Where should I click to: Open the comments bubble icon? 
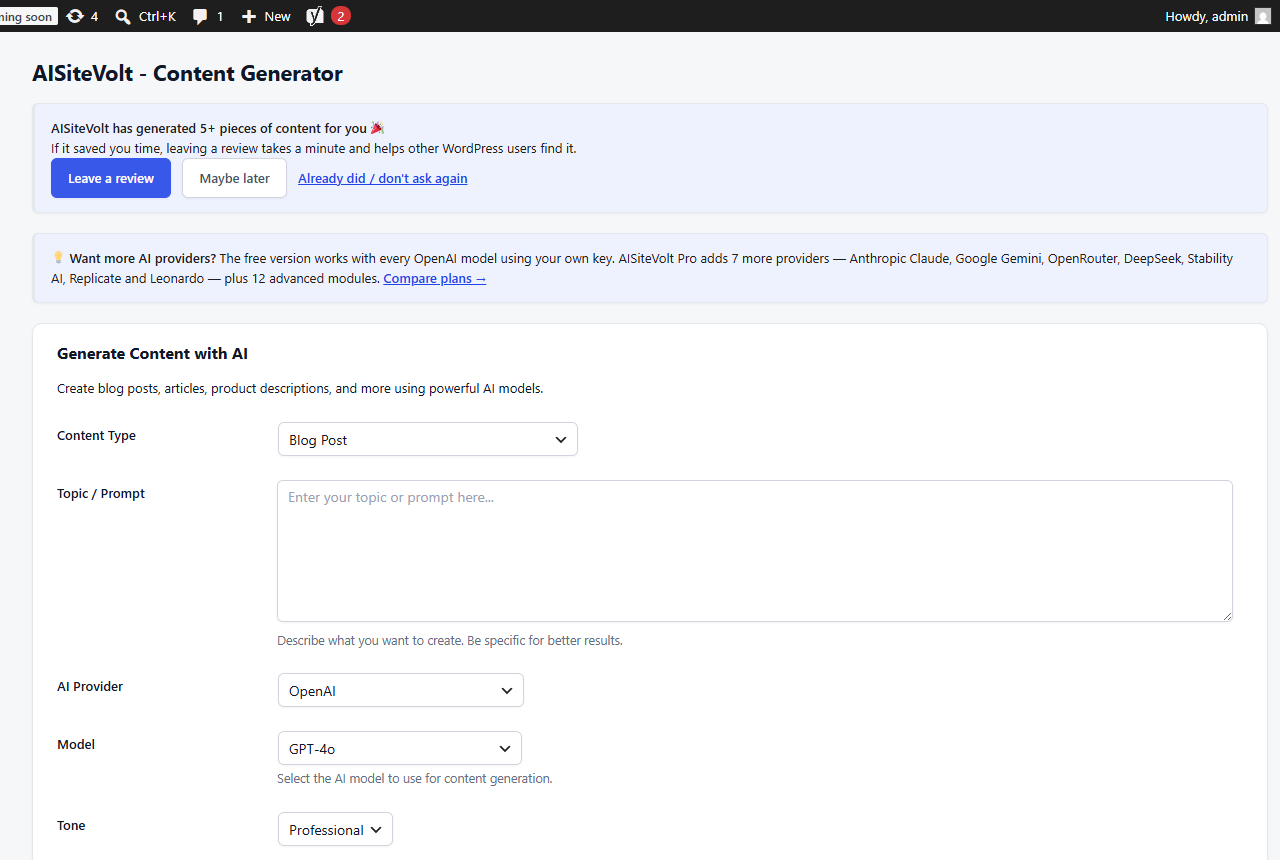200,17
